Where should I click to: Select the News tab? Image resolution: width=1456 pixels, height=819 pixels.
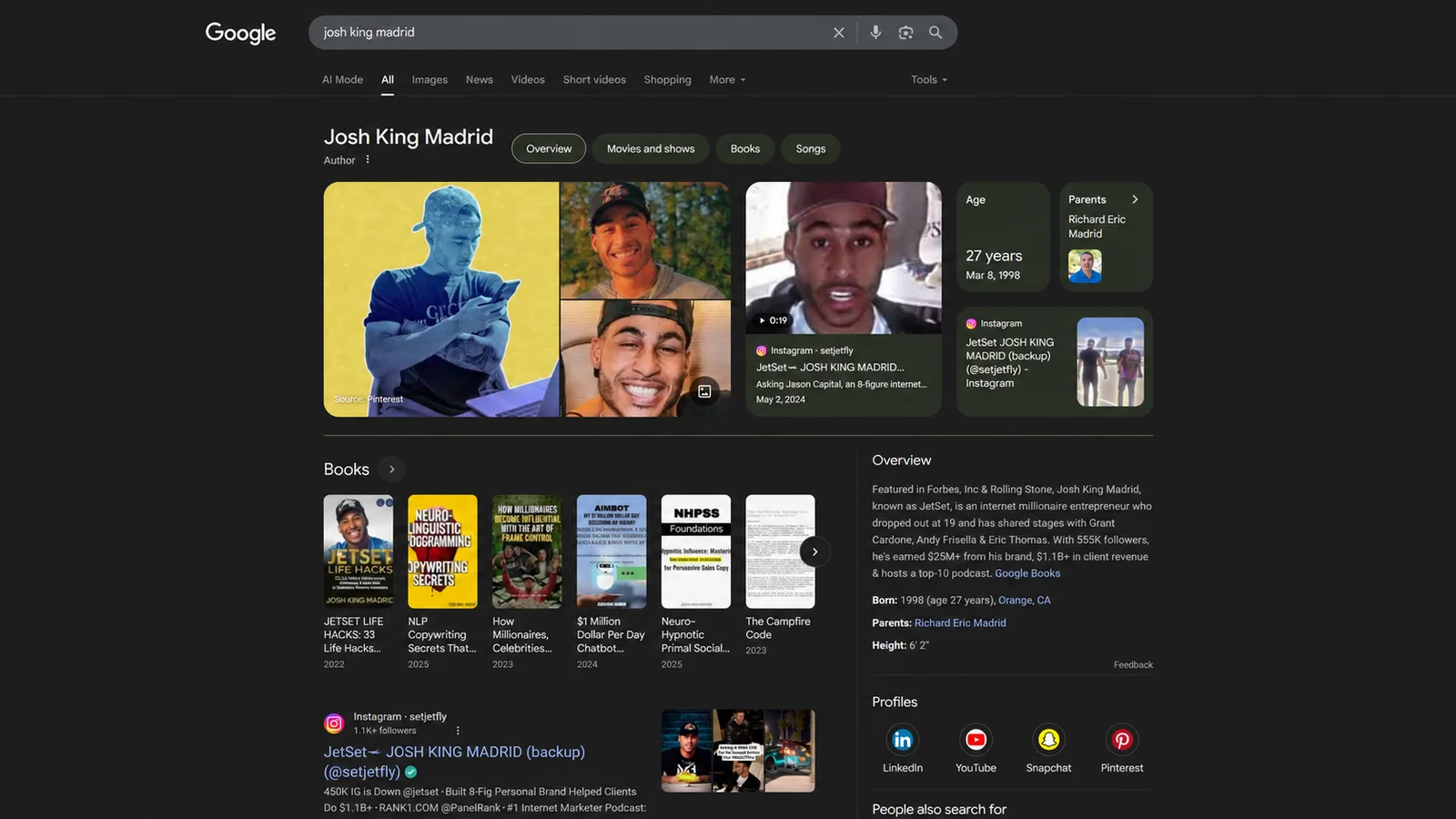[480, 80]
